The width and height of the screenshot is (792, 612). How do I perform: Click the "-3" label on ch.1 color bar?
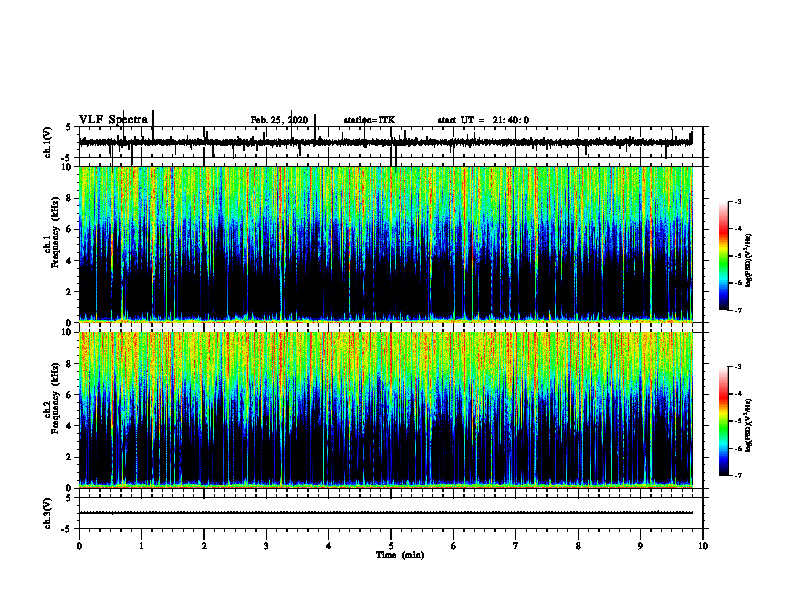coord(737,201)
